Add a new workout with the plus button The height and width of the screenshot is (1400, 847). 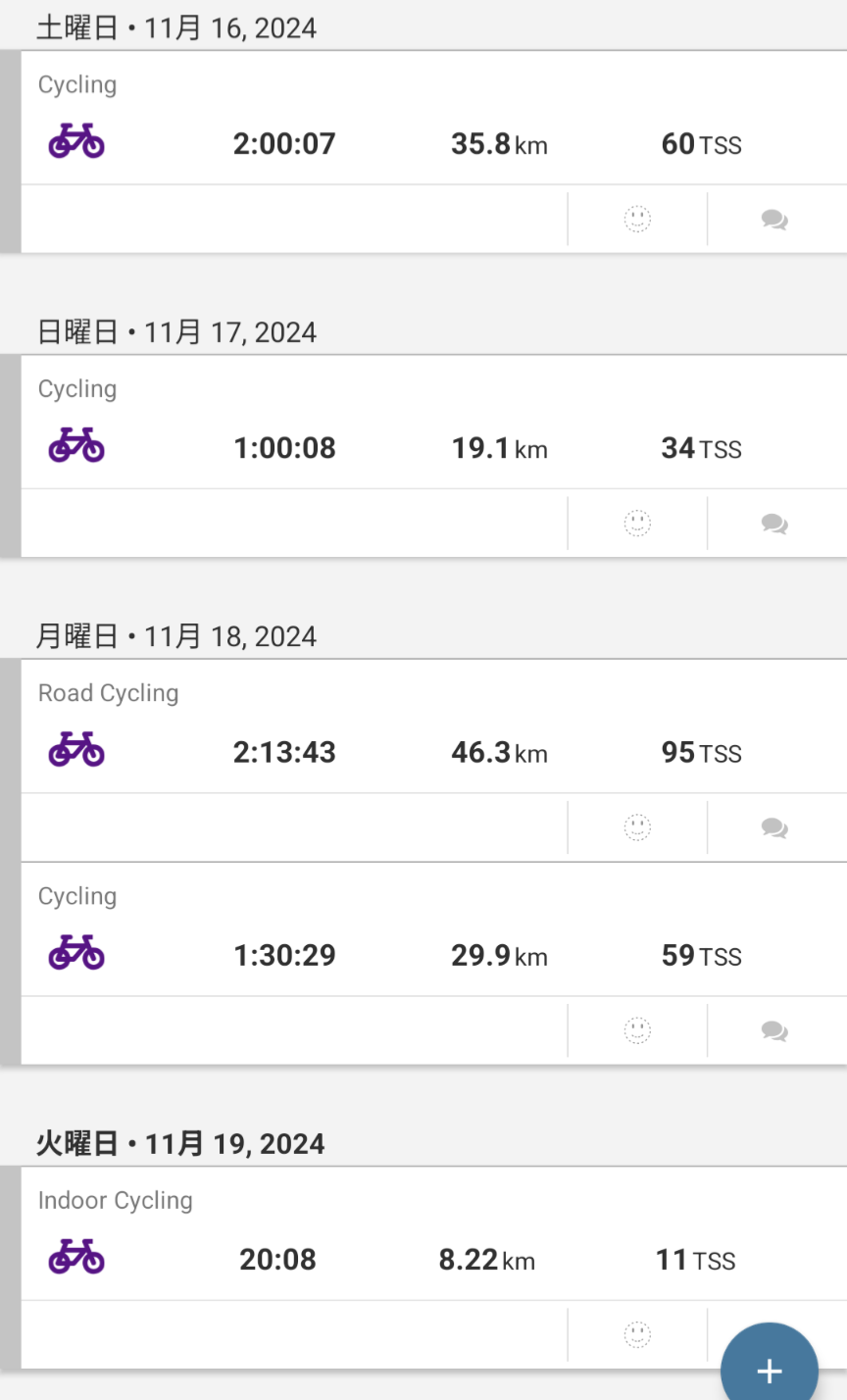coord(770,1370)
